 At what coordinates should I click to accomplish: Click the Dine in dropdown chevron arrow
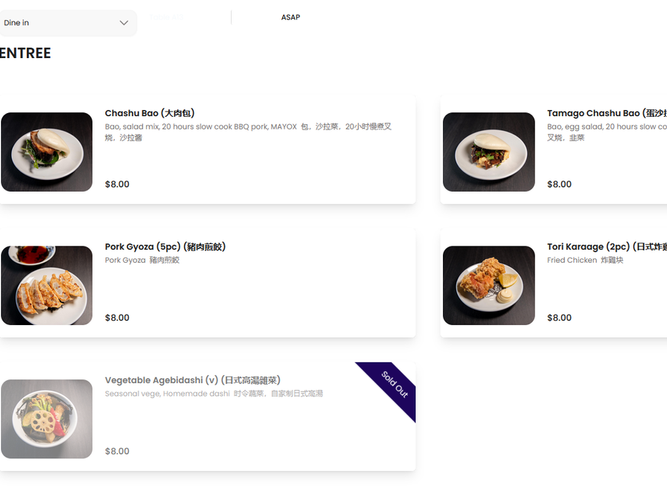click(124, 23)
